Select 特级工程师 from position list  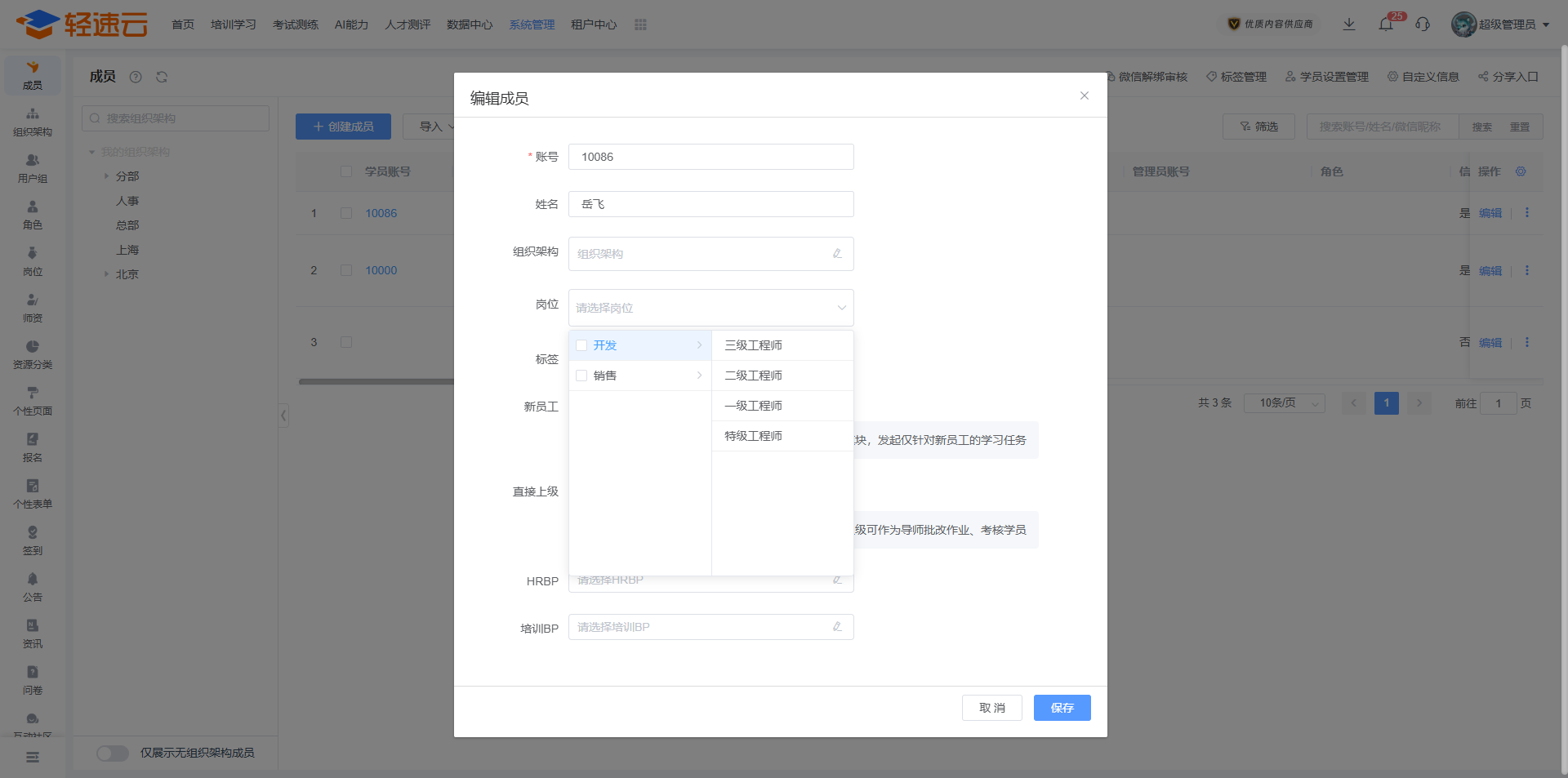click(754, 436)
